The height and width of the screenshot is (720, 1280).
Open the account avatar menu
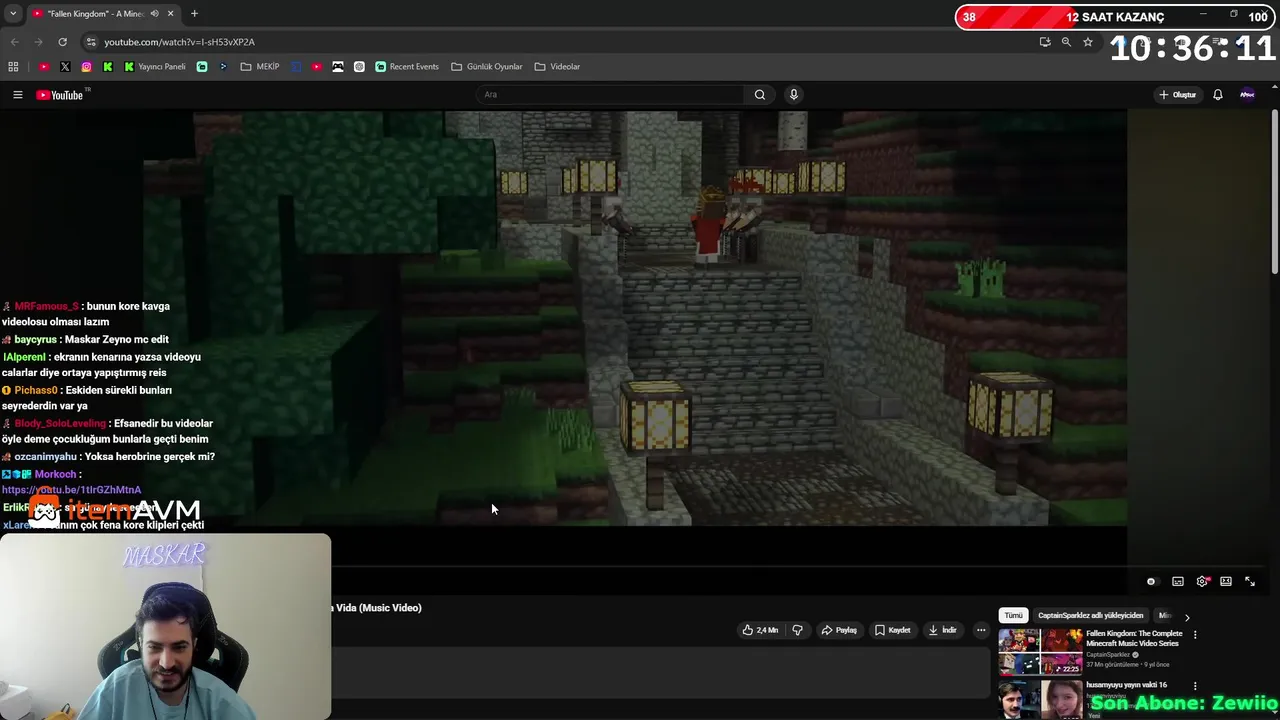coord(1247,95)
